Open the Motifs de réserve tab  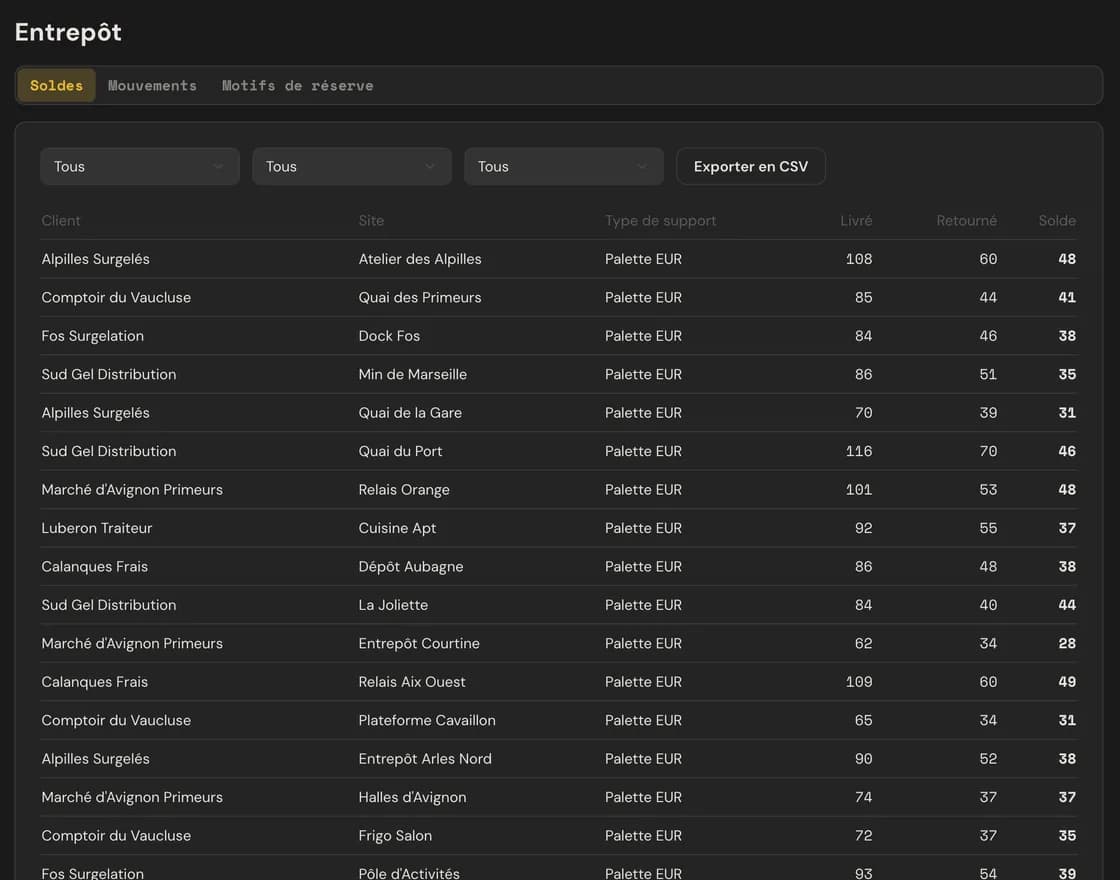[x=297, y=86]
